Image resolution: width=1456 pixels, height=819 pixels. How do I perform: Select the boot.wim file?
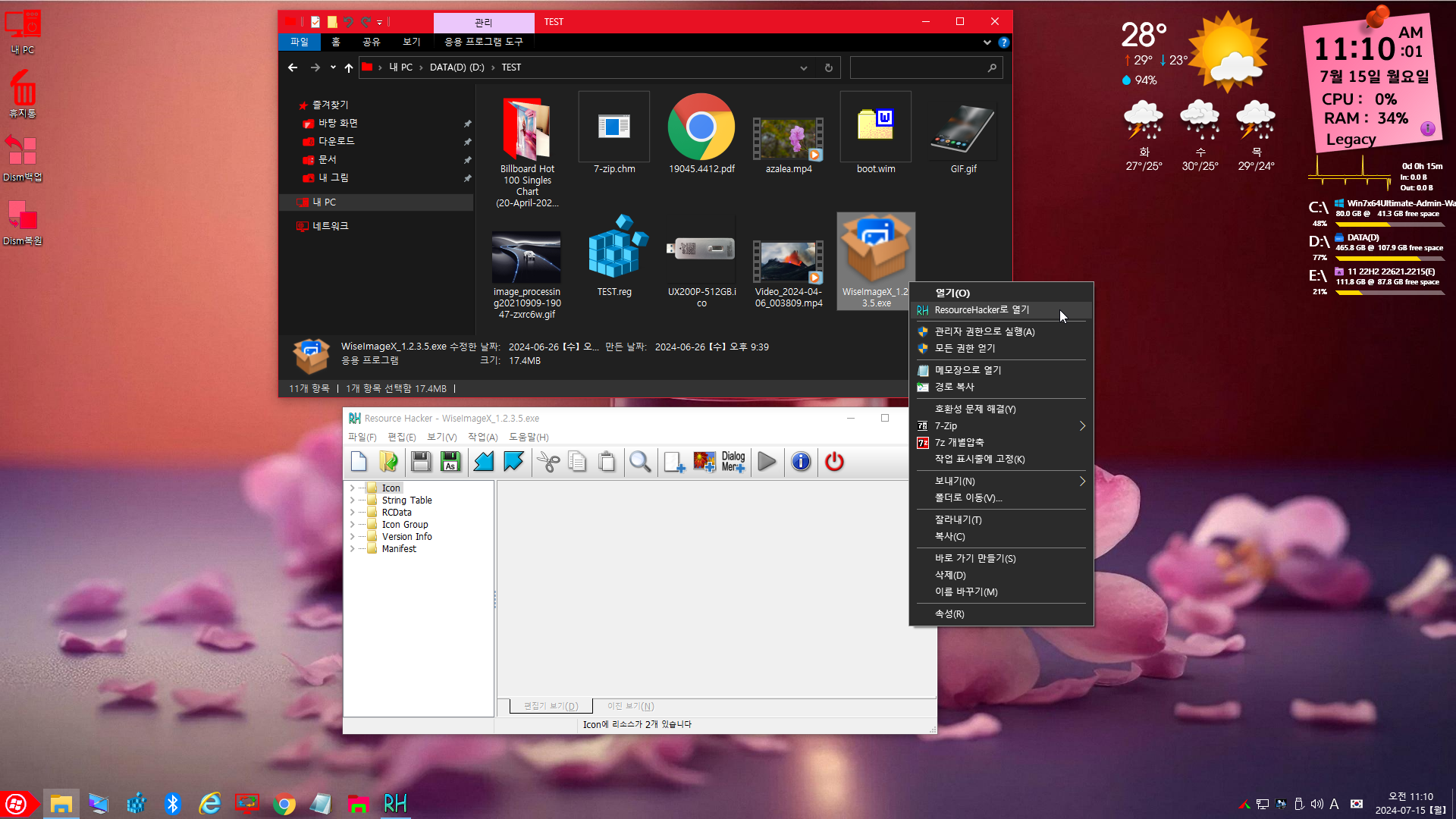[876, 134]
